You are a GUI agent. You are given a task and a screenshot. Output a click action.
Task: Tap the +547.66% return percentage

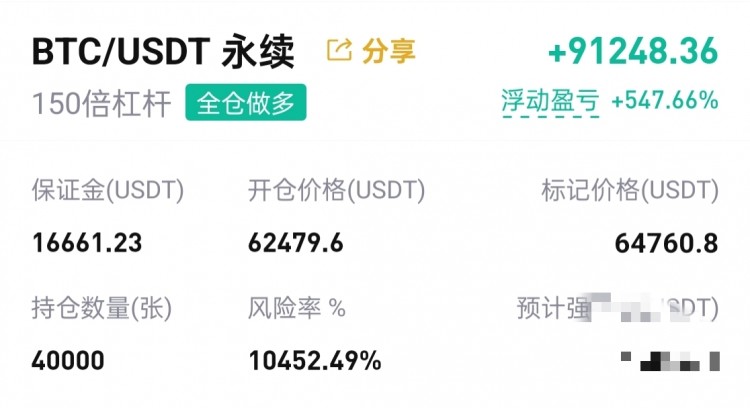[x=665, y=100]
